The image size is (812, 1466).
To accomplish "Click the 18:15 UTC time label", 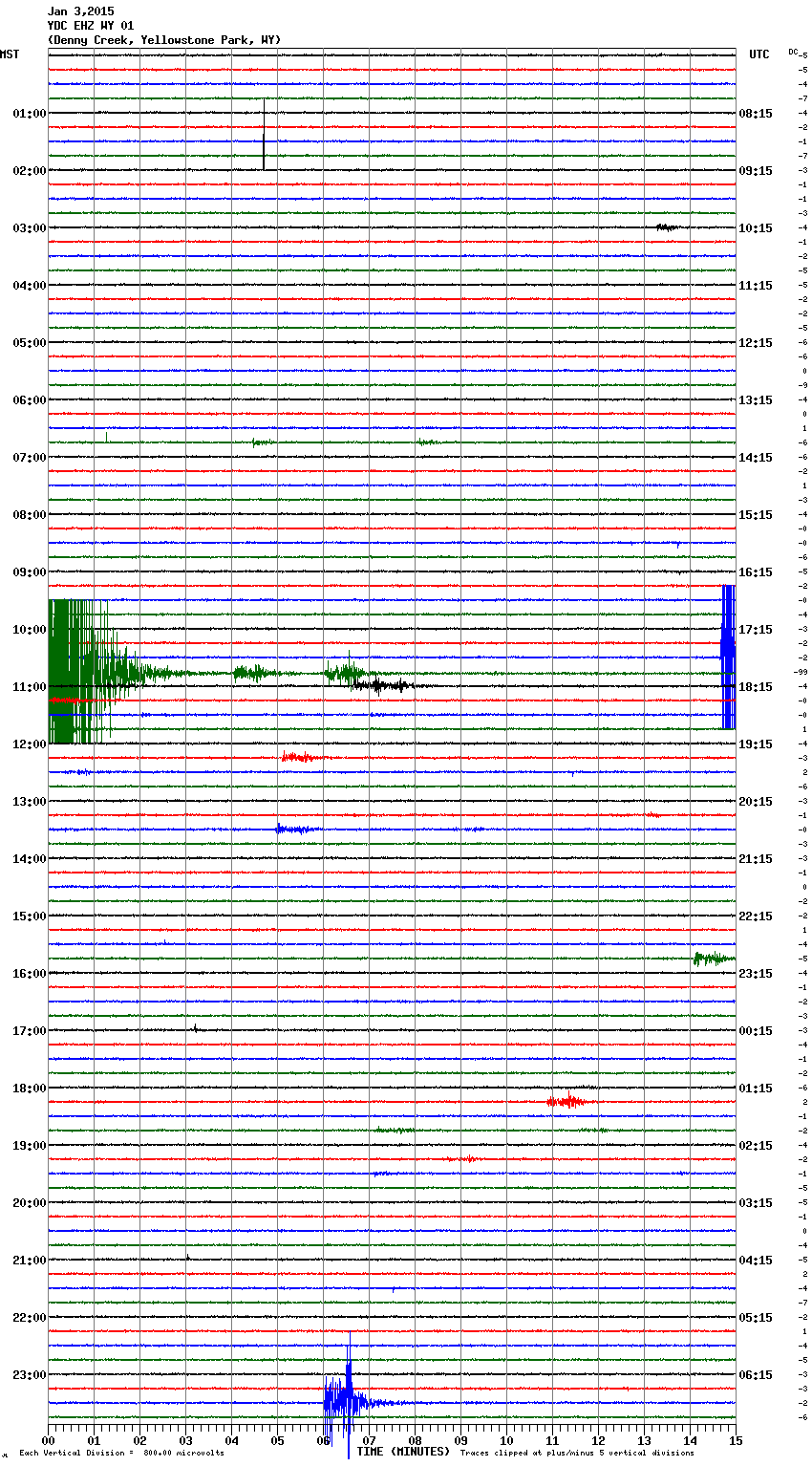I will click(756, 687).
